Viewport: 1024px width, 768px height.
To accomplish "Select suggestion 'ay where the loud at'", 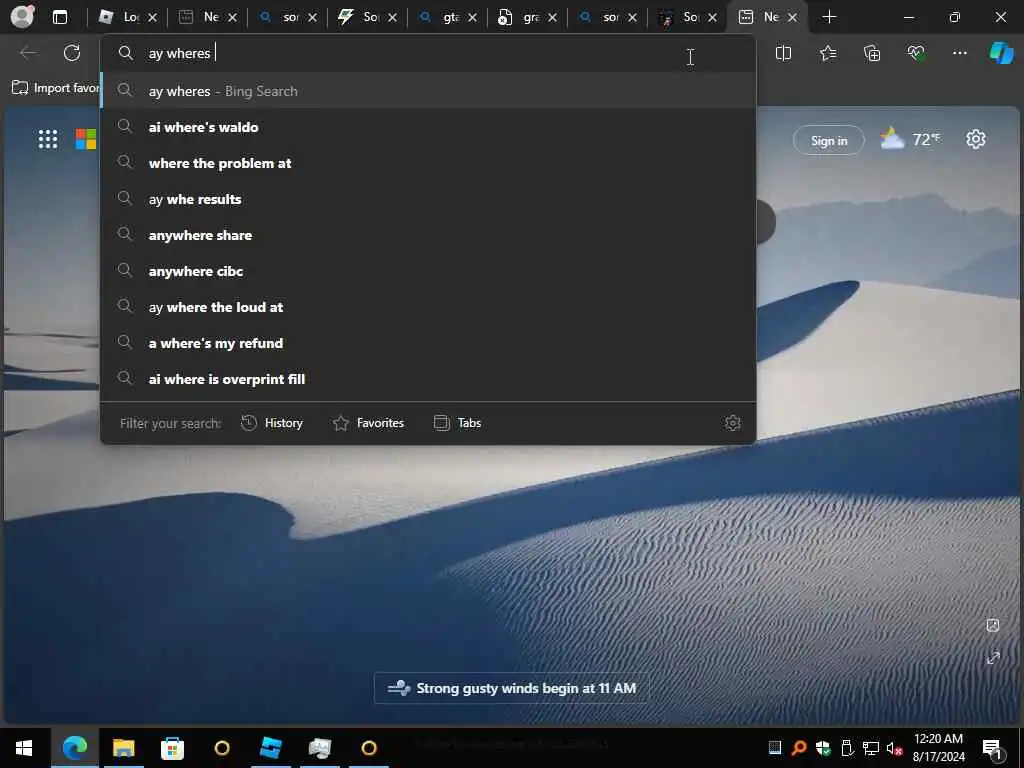I will pyautogui.click(x=428, y=306).
